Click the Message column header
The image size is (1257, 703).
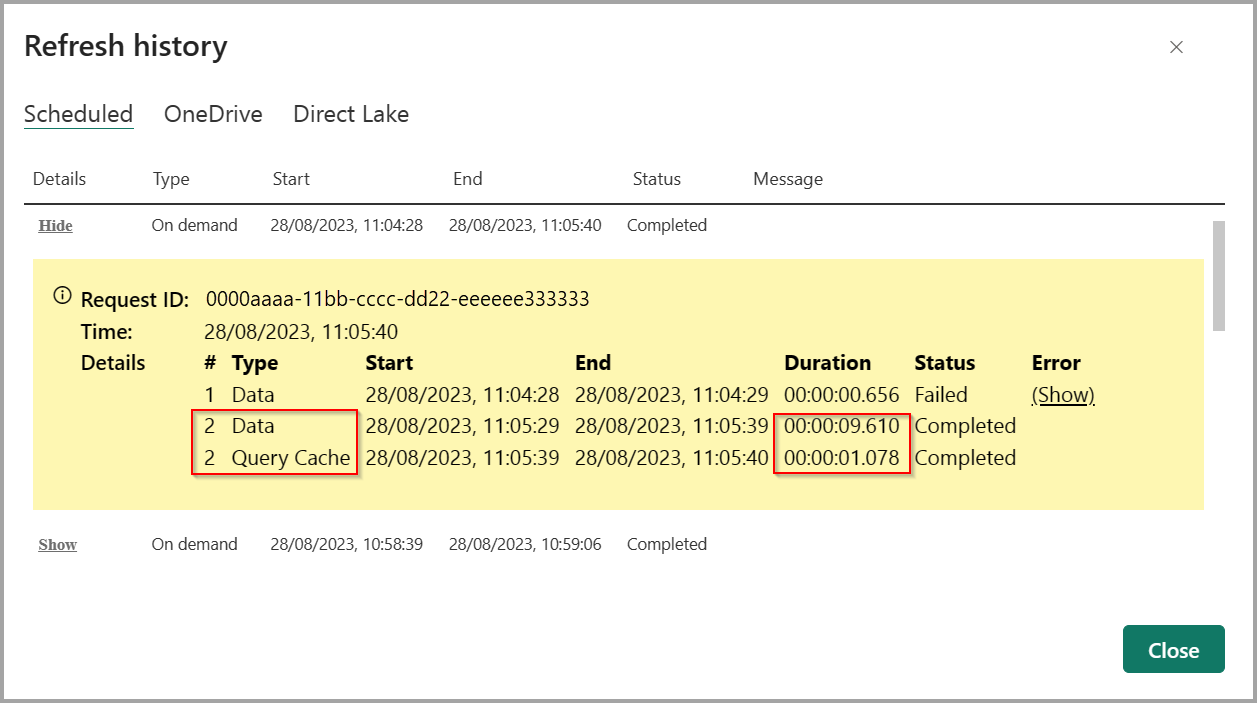coord(788,178)
